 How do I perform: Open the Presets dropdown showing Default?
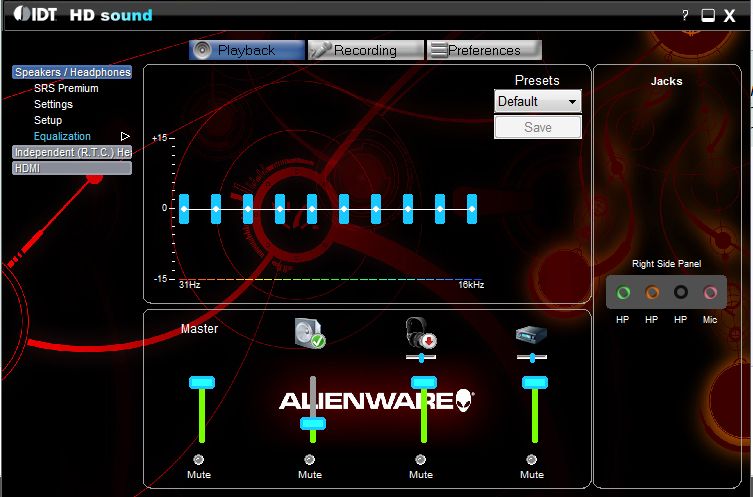pos(537,101)
